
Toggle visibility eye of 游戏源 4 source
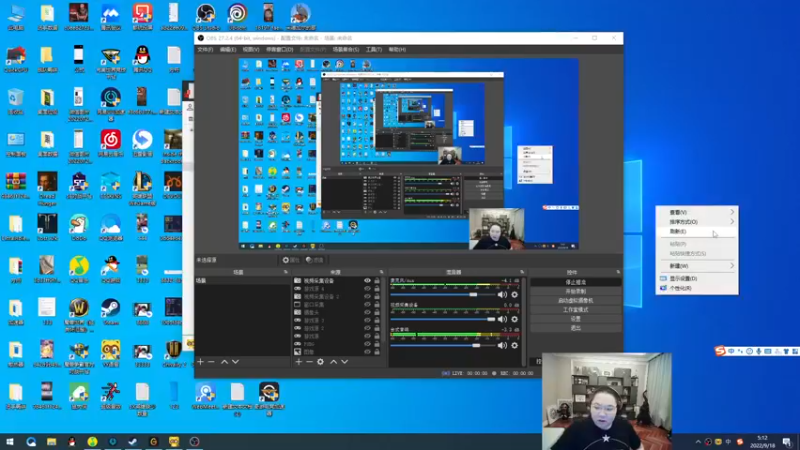click(367, 288)
